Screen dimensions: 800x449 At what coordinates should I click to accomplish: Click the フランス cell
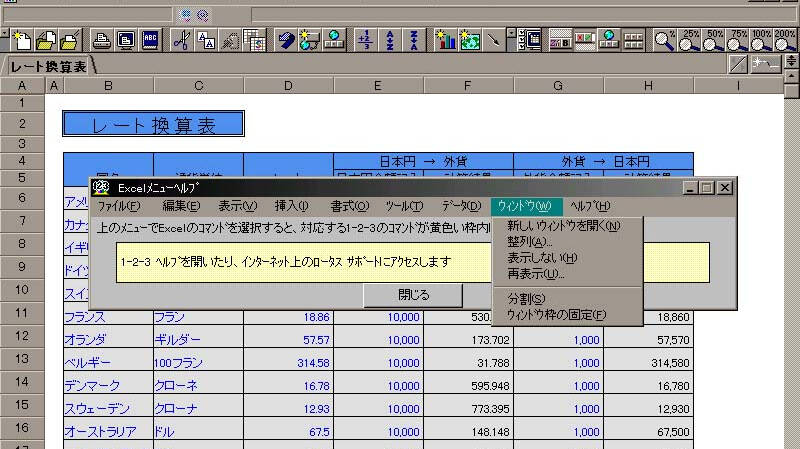(108, 317)
